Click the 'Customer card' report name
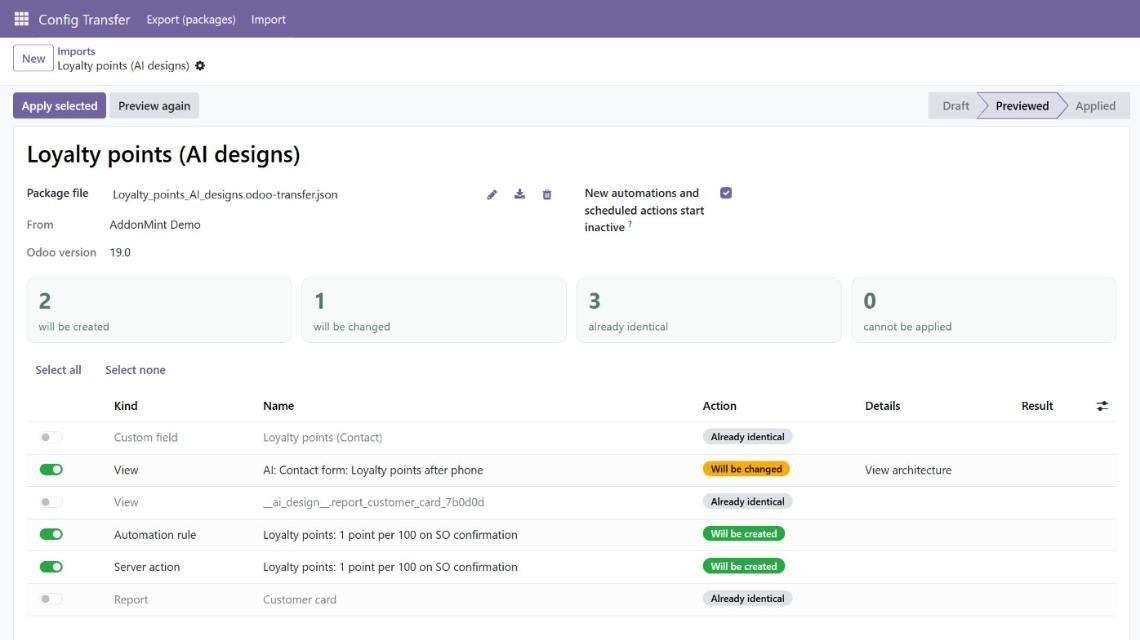 point(300,599)
